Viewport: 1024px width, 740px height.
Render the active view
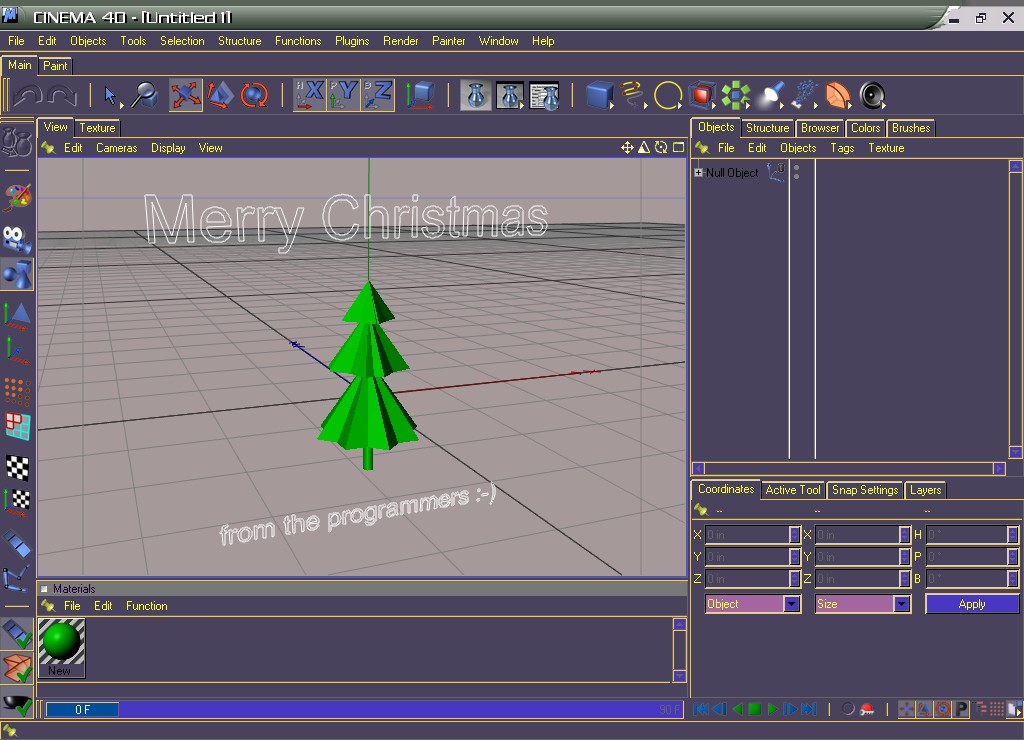pyautogui.click(x=475, y=95)
